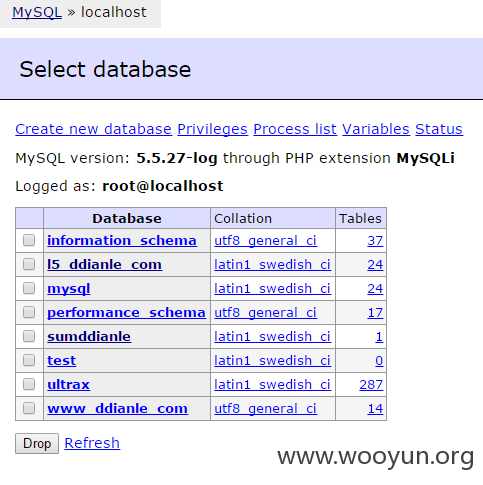Viewport: 483px width, 485px height.
Task: Tick the information_schema checkbox
Action: tap(29, 240)
